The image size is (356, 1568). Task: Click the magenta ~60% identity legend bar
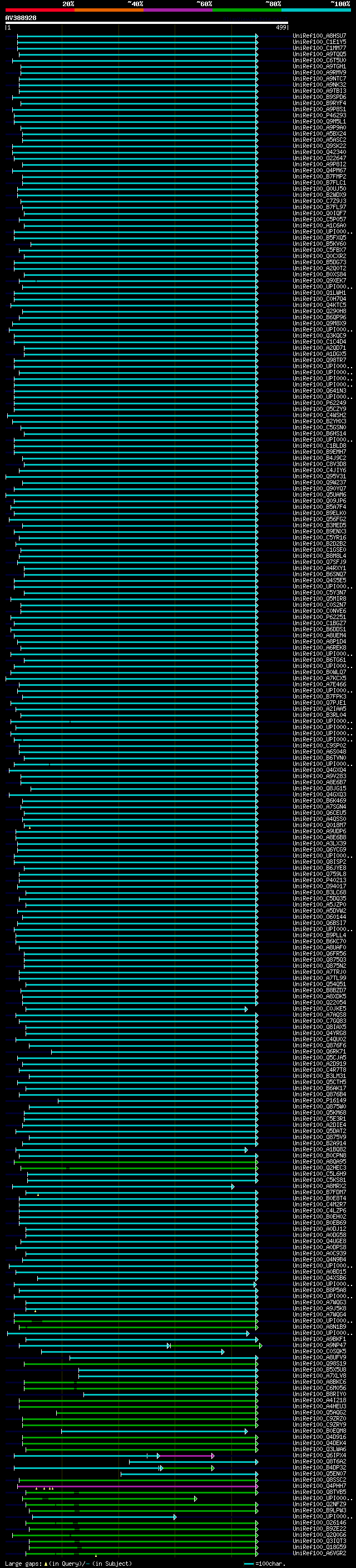click(x=179, y=10)
